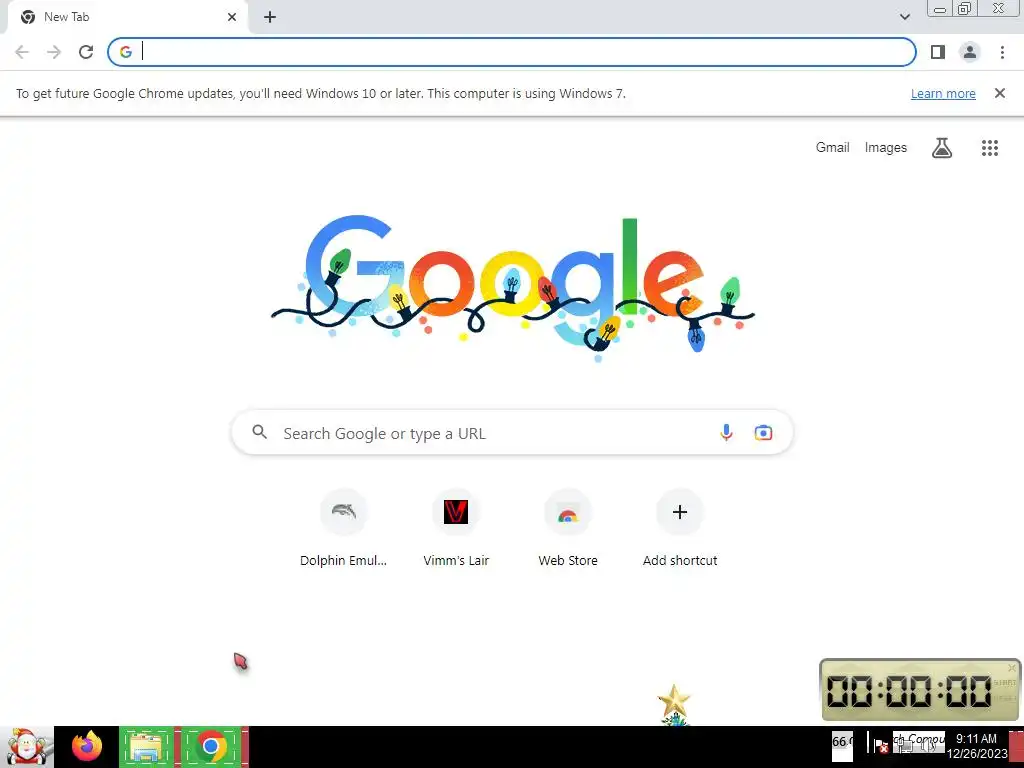
Task: Open the Web Store shortcut
Action: (x=568, y=528)
